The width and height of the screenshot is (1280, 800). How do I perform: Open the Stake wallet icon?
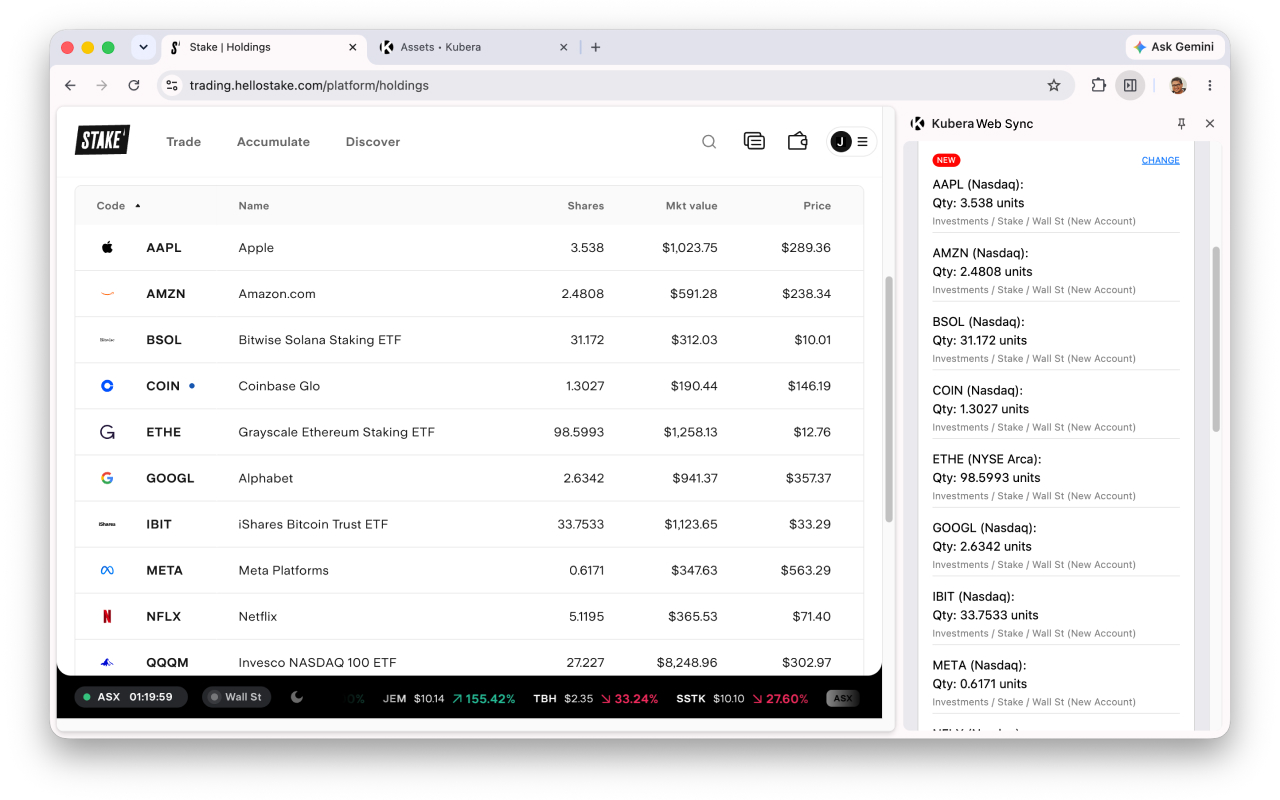(x=798, y=142)
